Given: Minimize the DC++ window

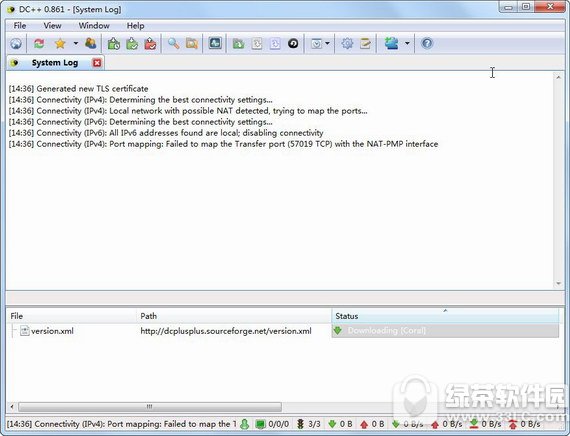Looking at the screenshot, I should tap(508, 7).
